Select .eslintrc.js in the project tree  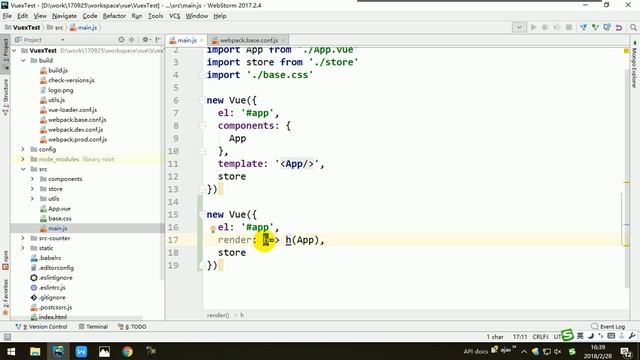[x=52, y=287]
